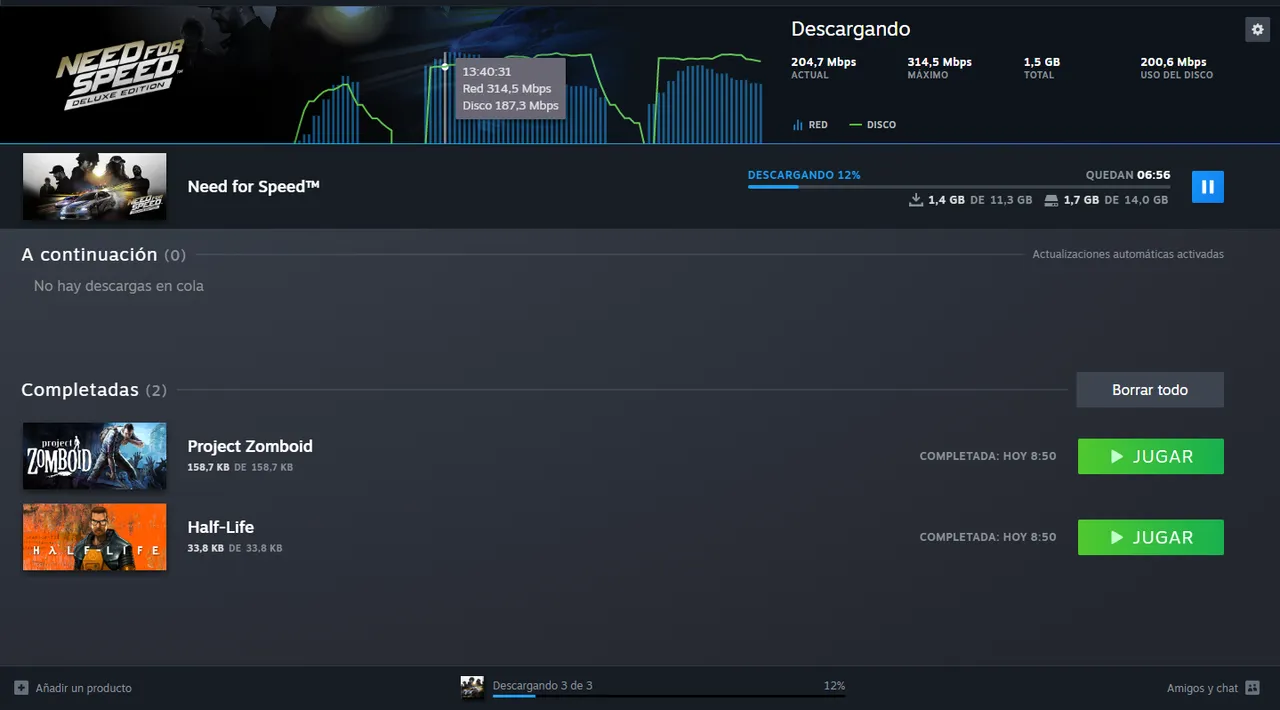The width and height of the screenshot is (1280, 710).
Task: Click bottom bar game mini thumbnail
Action: pyautogui.click(x=472, y=688)
